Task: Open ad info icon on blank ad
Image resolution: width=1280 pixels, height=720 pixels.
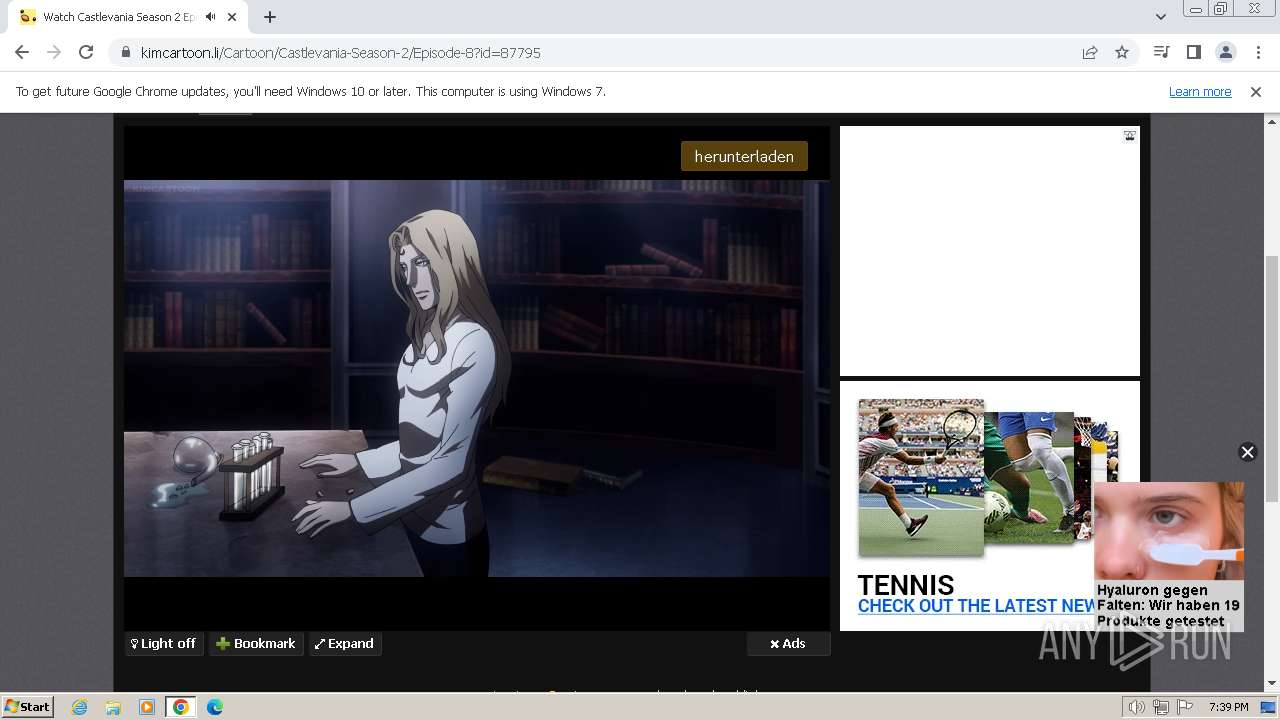Action: coord(1129,136)
